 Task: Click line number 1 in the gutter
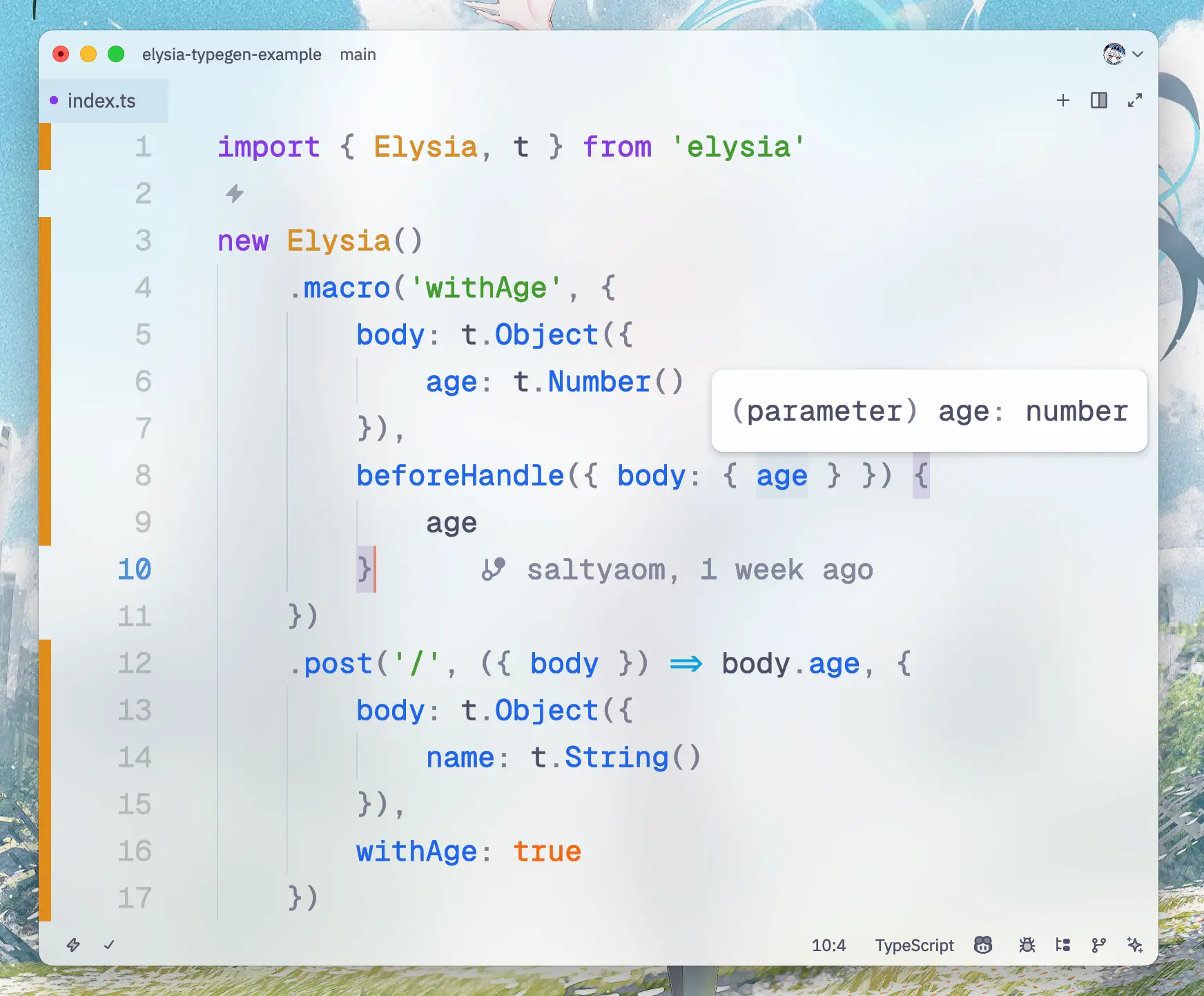point(143,147)
